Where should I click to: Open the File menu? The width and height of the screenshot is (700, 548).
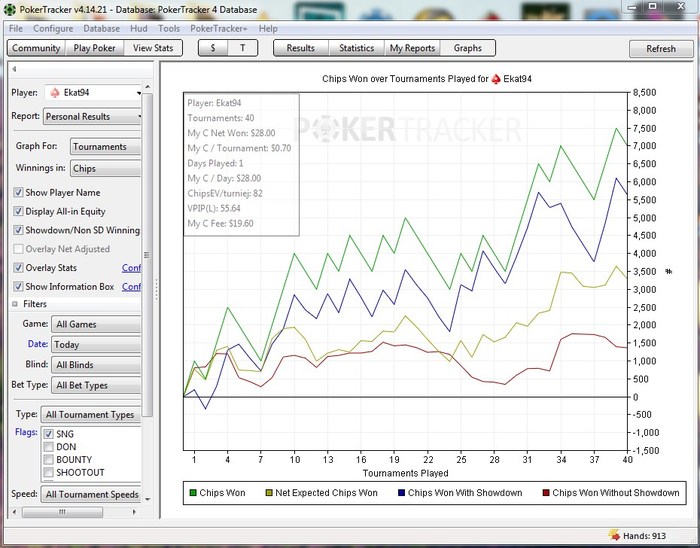pyautogui.click(x=16, y=29)
